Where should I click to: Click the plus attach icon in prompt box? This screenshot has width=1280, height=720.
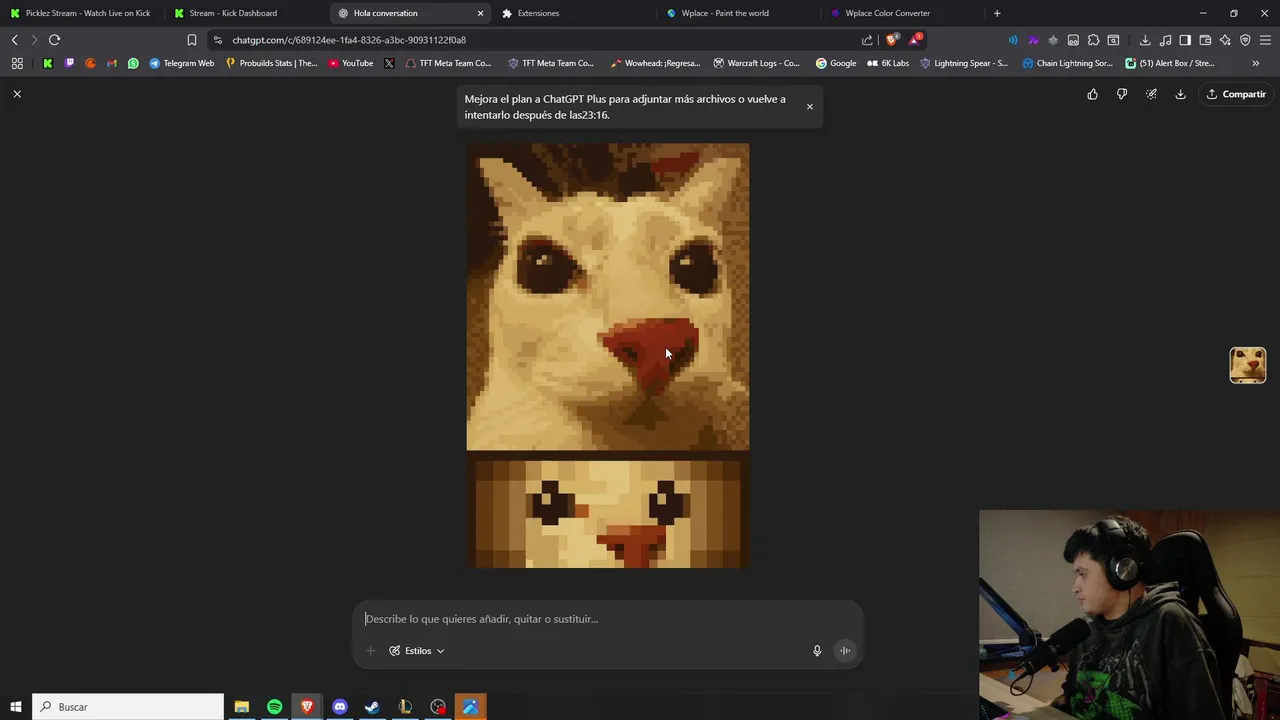click(370, 651)
